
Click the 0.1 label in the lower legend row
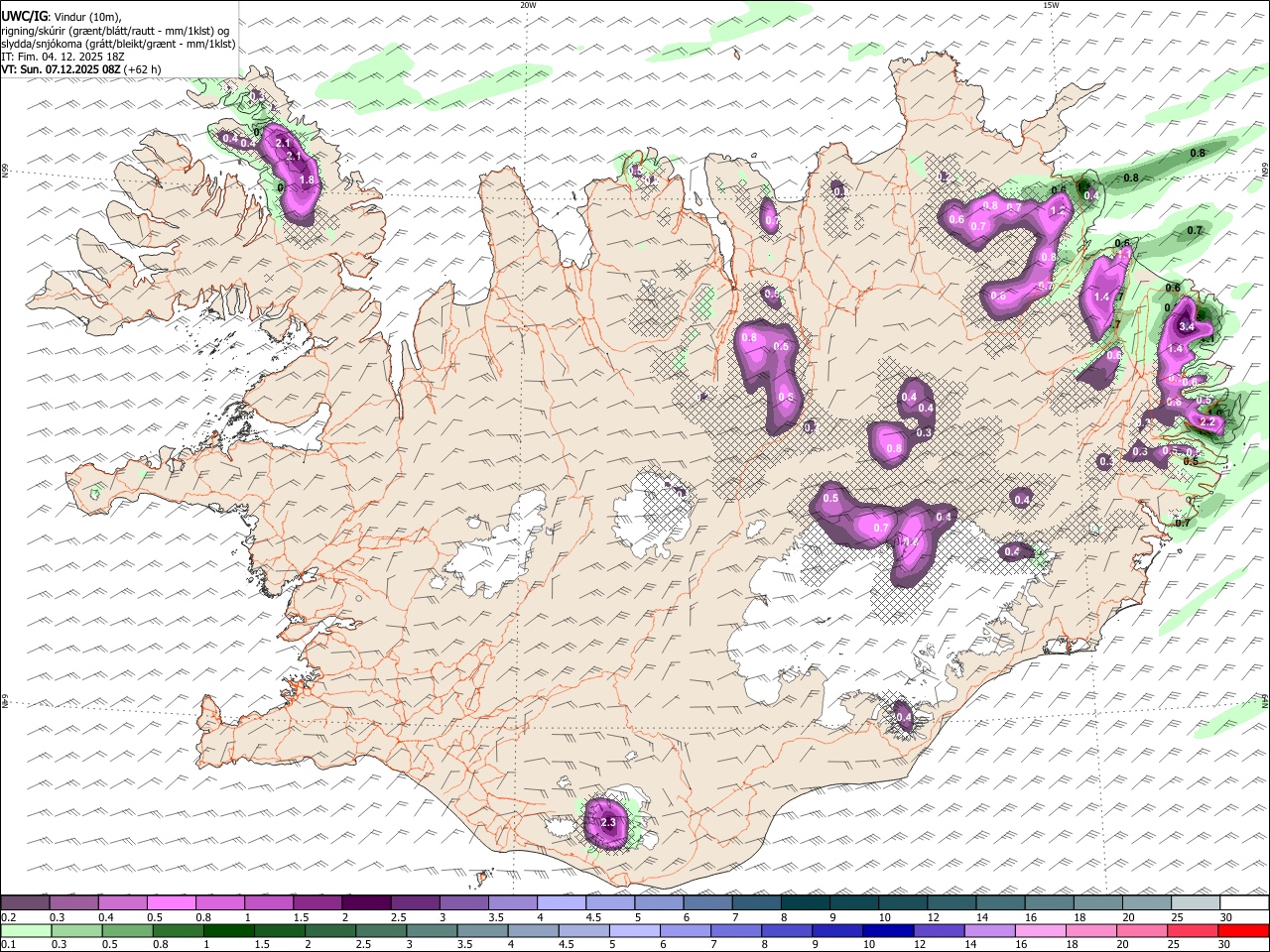pyautogui.click(x=10, y=945)
